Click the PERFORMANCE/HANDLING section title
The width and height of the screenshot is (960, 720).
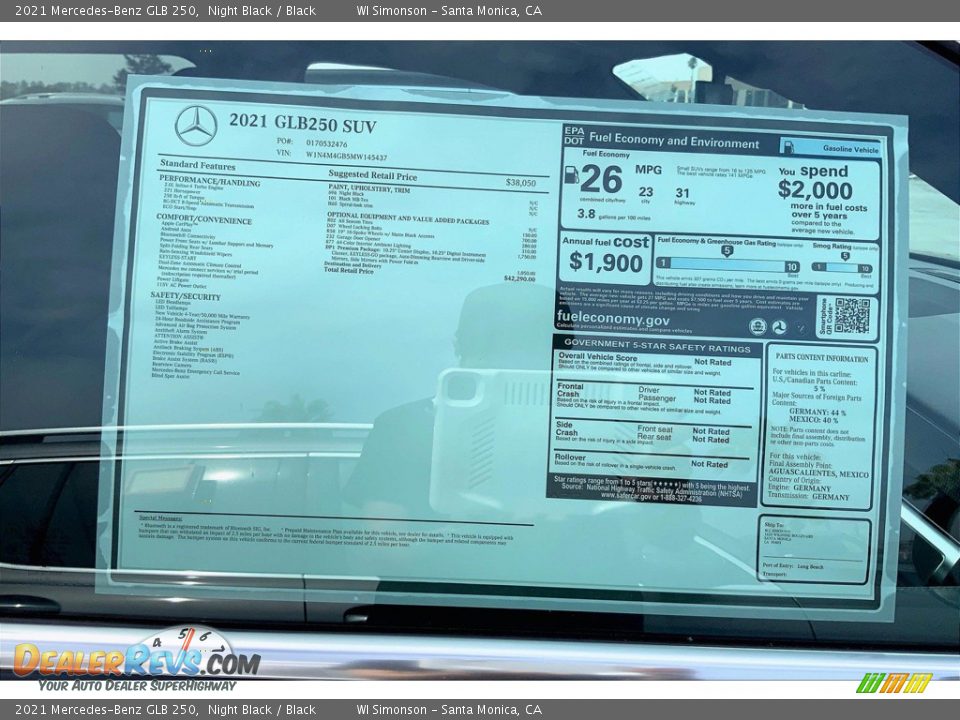[209, 181]
